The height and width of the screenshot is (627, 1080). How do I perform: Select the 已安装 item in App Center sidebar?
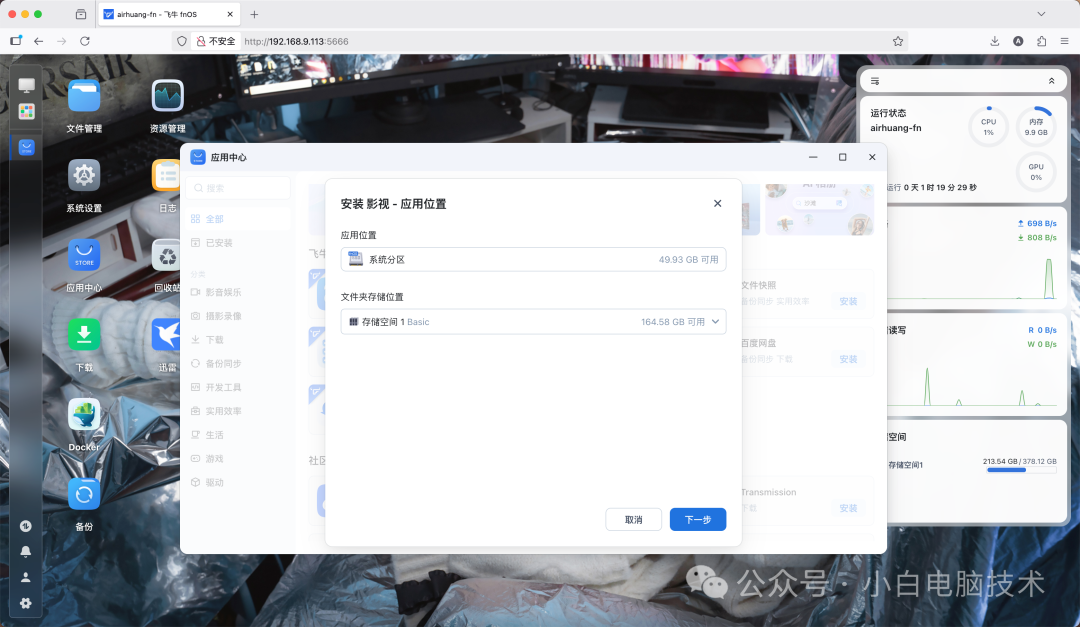coord(238,243)
